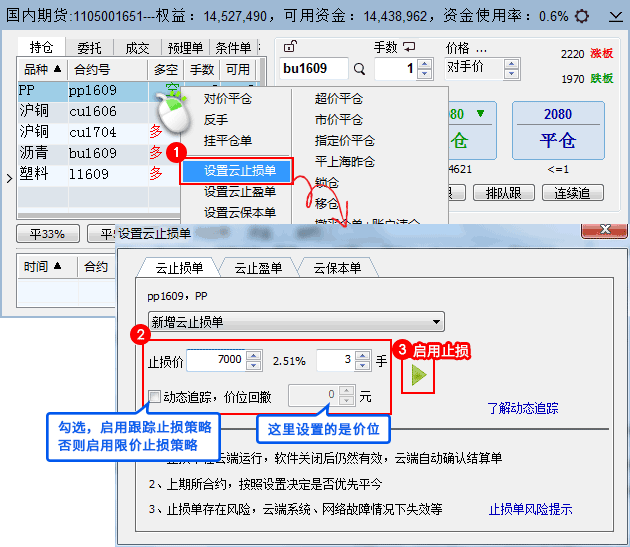Open settings with the gear icon

(x=583, y=17)
